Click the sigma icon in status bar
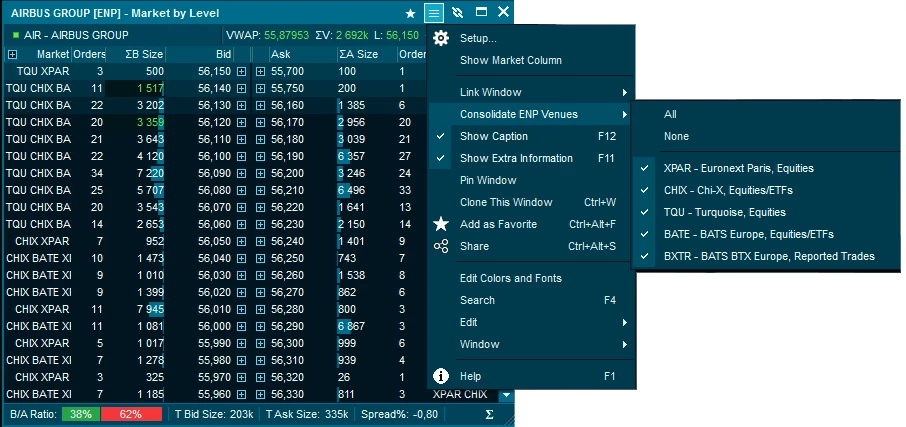This screenshot has width=906, height=427. click(489, 414)
